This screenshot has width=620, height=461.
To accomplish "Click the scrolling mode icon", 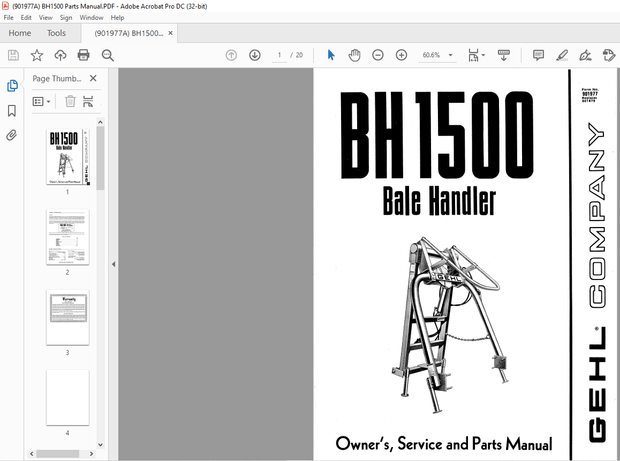I will [x=503, y=55].
